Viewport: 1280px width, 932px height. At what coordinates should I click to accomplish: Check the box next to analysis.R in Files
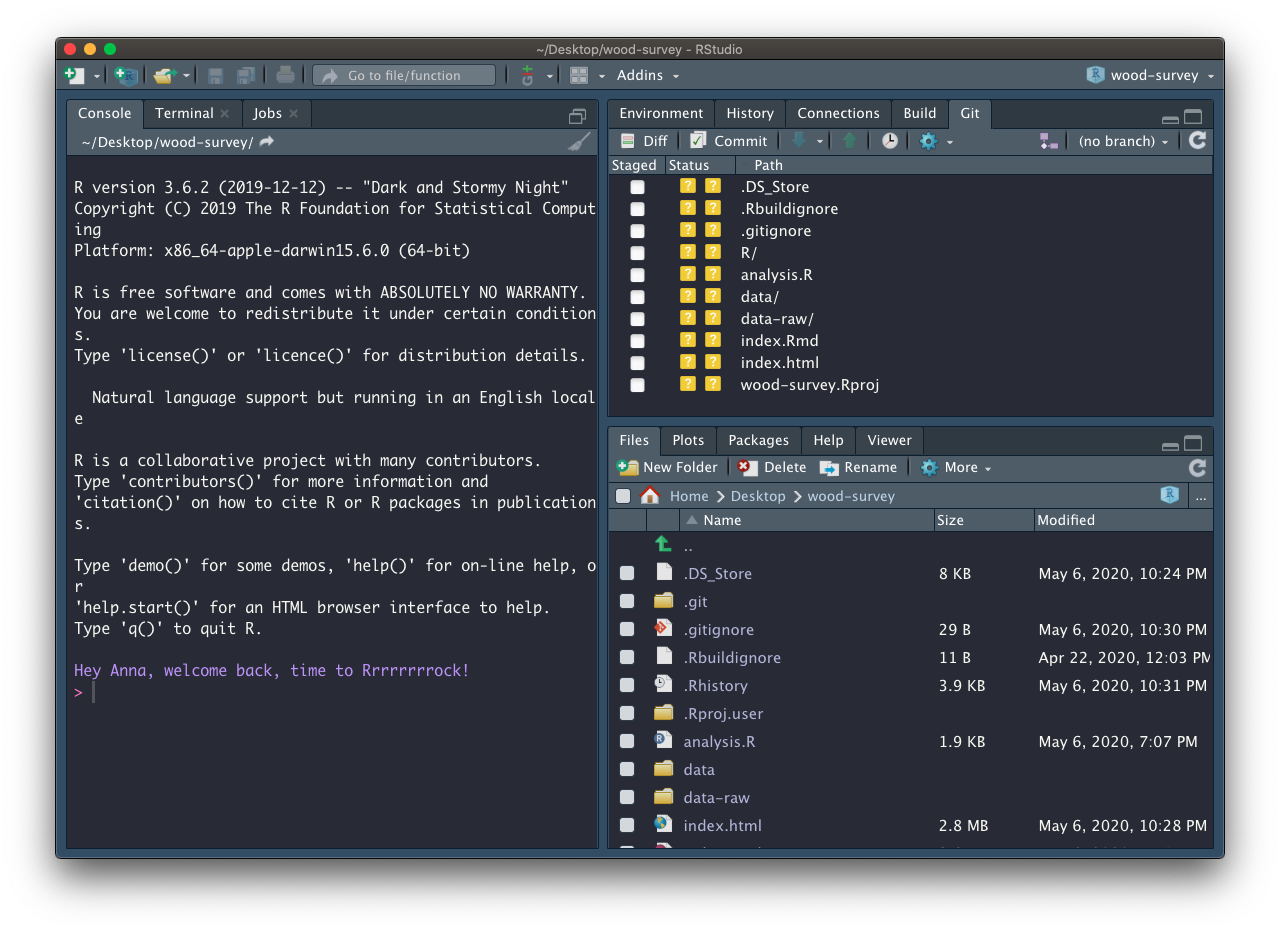click(x=627, y=741)
